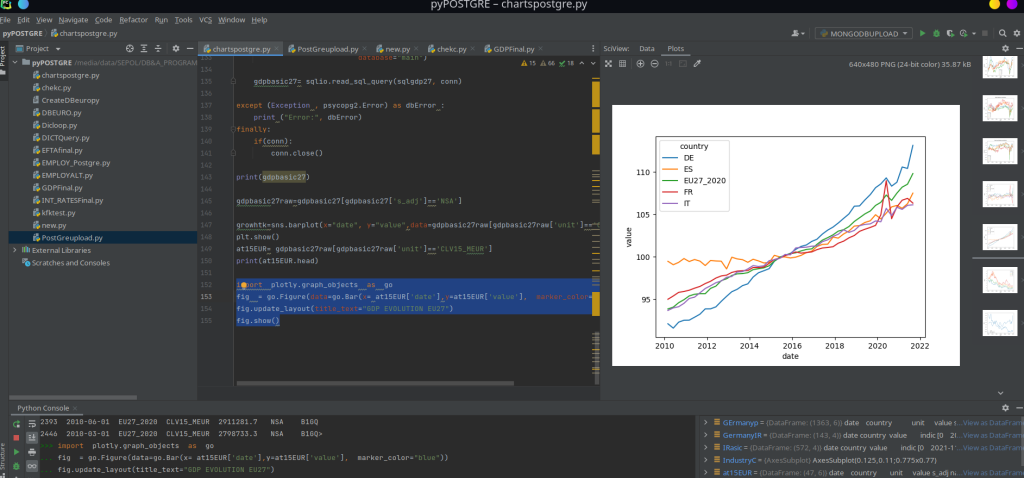Expand the External Libraries node
1024x478 pixels.
tap(14, 250)
